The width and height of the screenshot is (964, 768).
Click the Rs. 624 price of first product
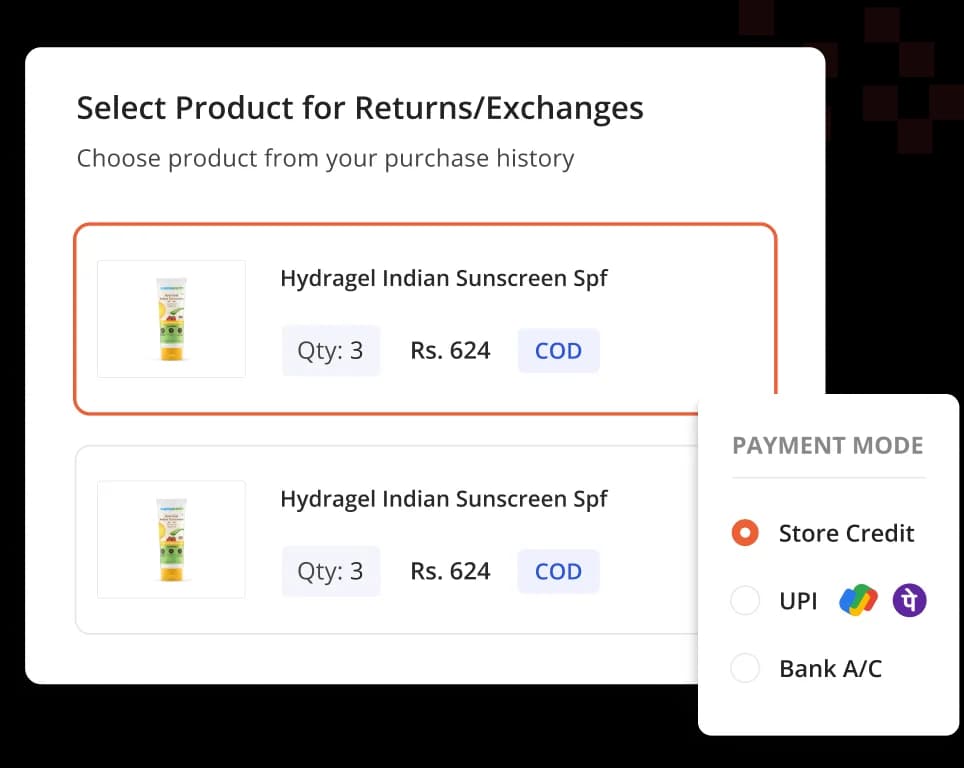[450, 350]
